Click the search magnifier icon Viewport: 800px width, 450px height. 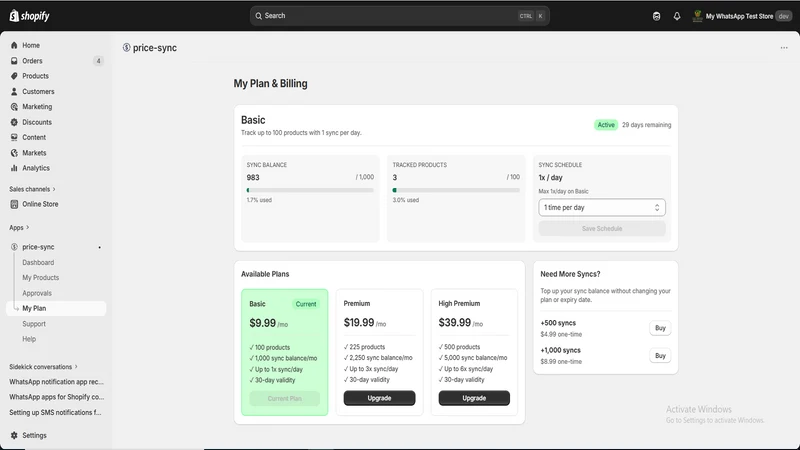coord(259,16)
